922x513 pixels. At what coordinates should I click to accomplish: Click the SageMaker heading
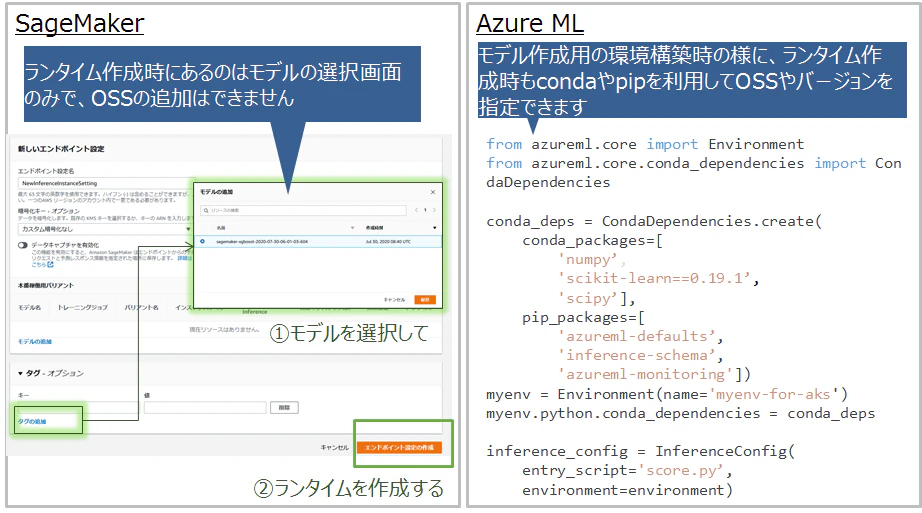pos(79,24)
